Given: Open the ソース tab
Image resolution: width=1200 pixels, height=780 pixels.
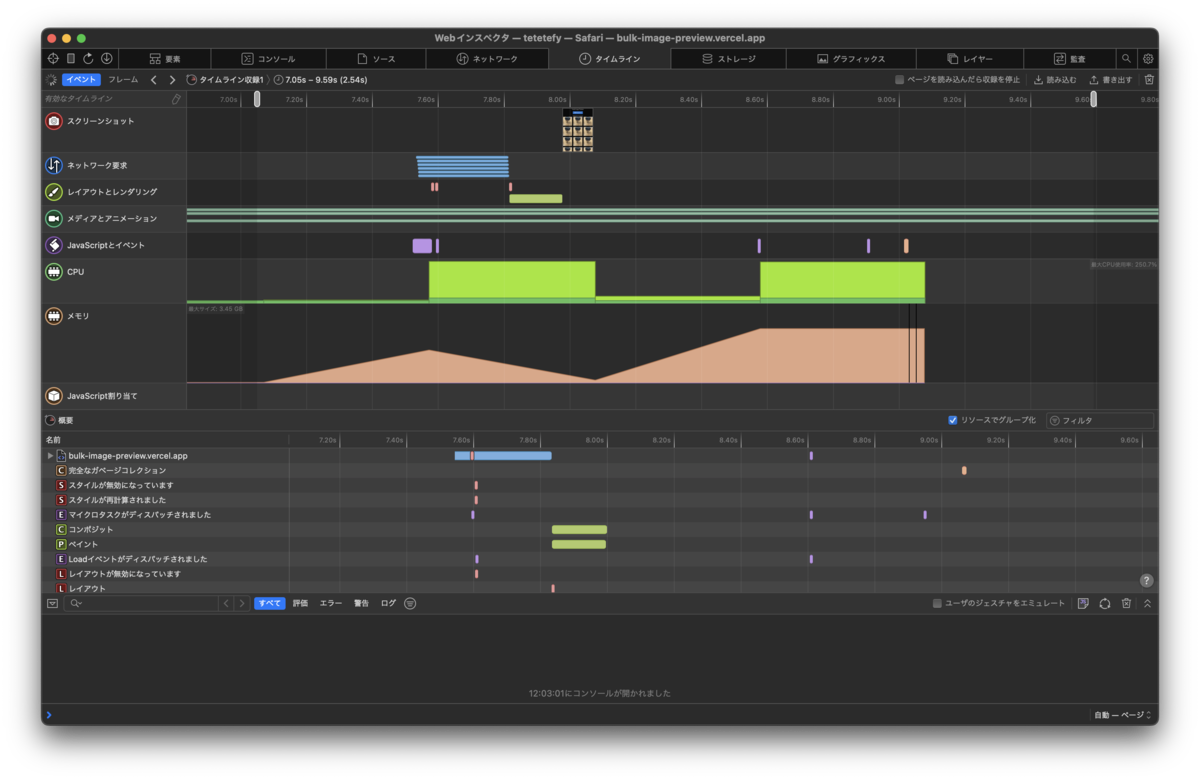Looking at the screenshot, I should [376, 59].
